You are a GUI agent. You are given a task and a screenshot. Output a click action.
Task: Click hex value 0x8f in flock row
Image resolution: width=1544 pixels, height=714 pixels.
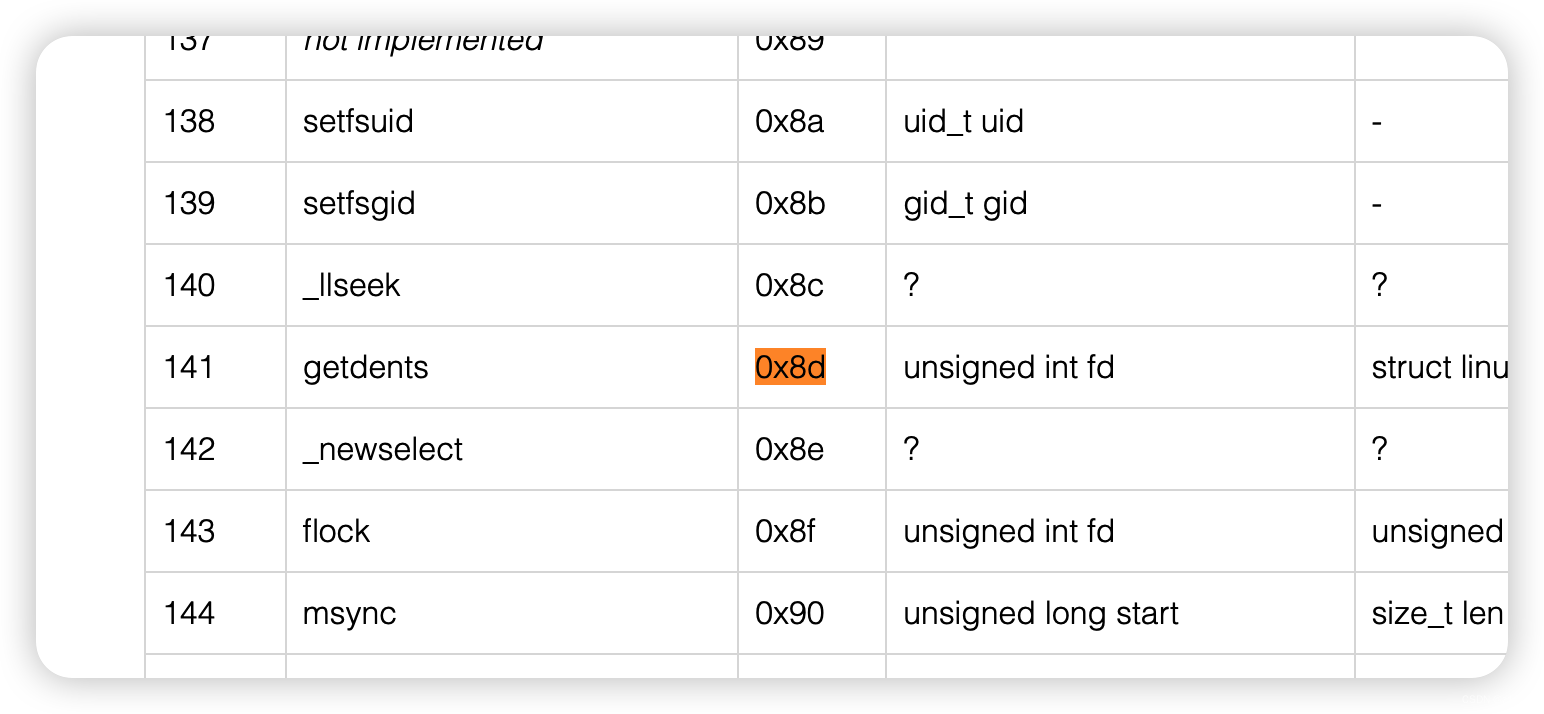pyautogui.click(x=785, y=531)
